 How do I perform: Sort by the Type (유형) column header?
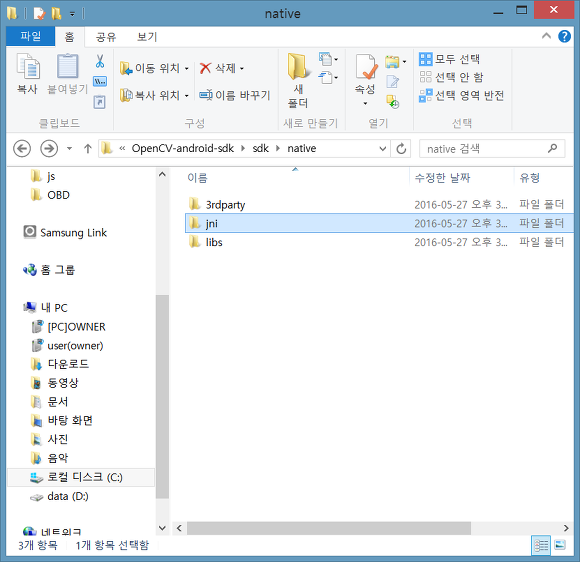[x=529, y=178]
